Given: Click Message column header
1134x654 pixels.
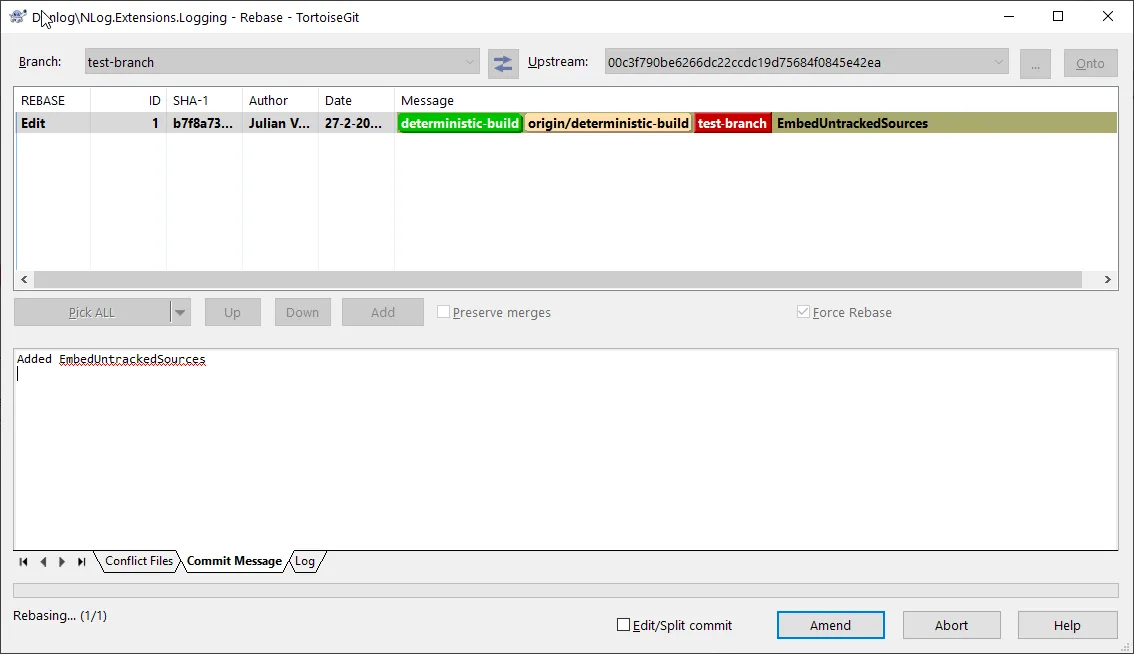Looking at the screenshot, I should [x=756, y=101].
